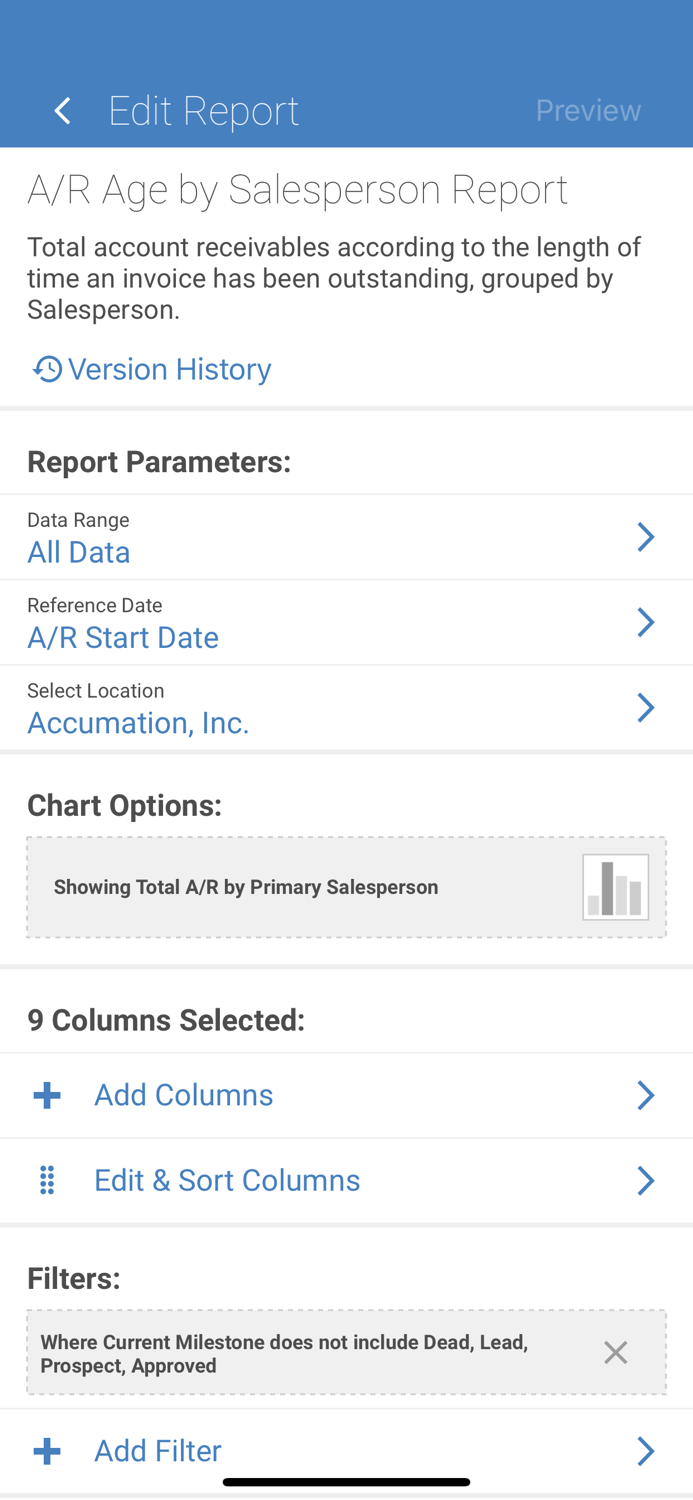Tap the plus icon next to Add Filter
The image size is (693, 1500).
coord(46,1450)
